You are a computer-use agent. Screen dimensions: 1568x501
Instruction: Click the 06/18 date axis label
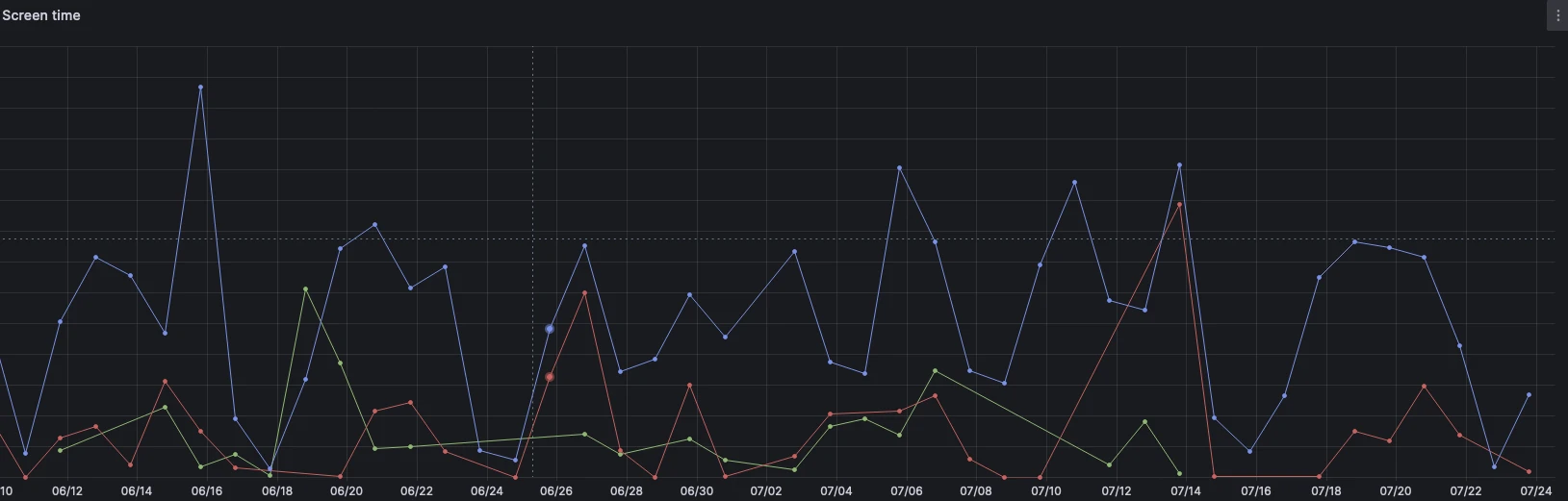click(277, 490)
